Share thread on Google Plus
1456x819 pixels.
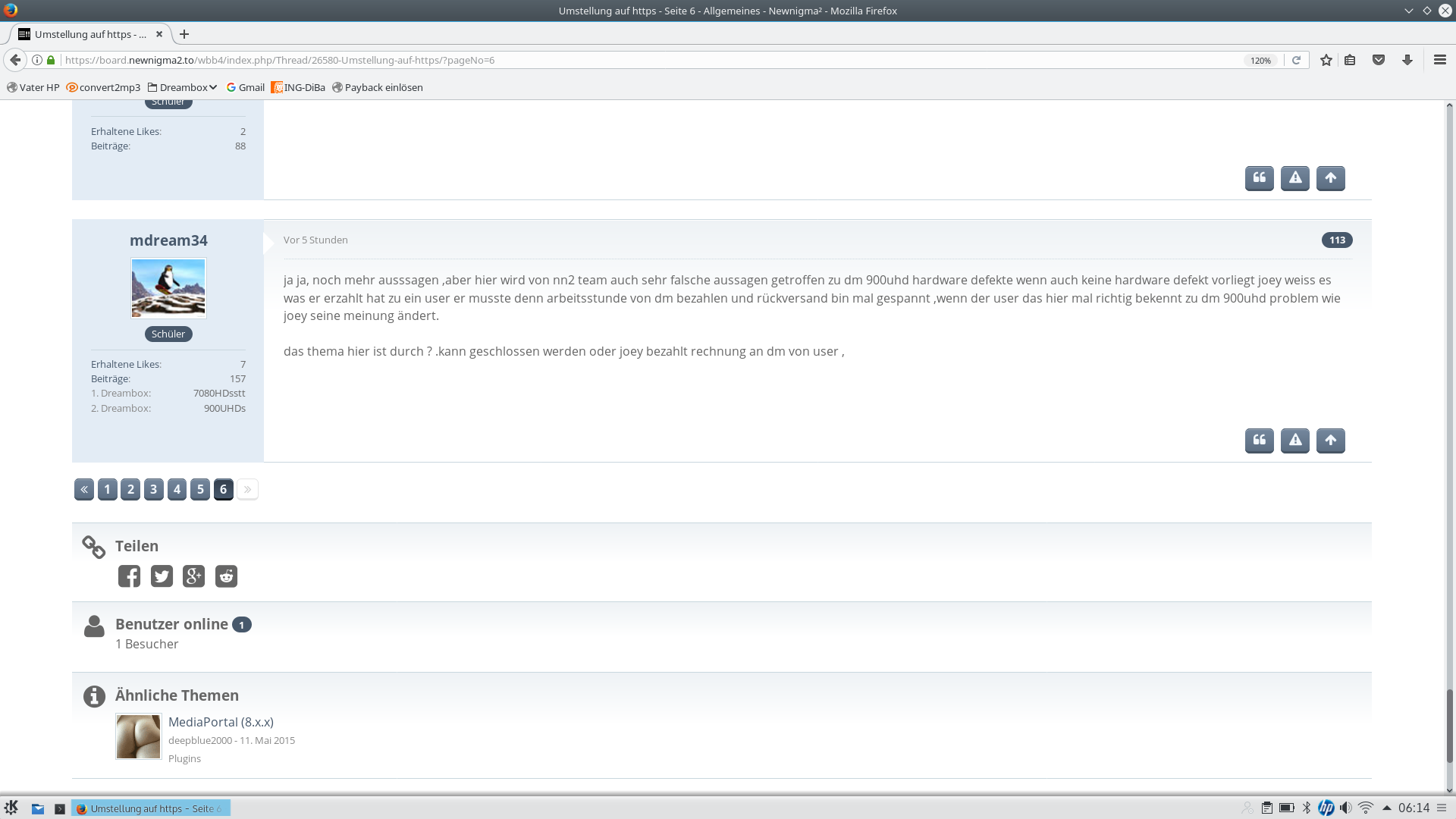pyautogui.click(x=193, y=576)
